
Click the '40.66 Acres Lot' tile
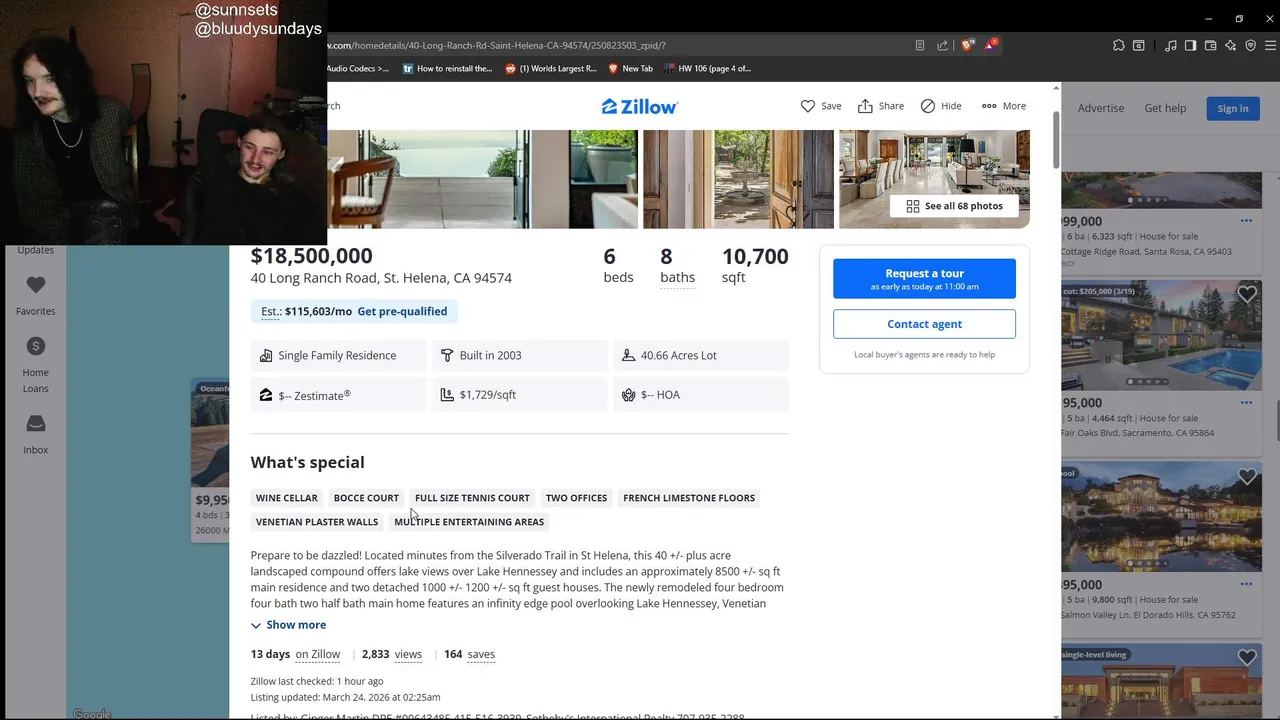[701, 355]
